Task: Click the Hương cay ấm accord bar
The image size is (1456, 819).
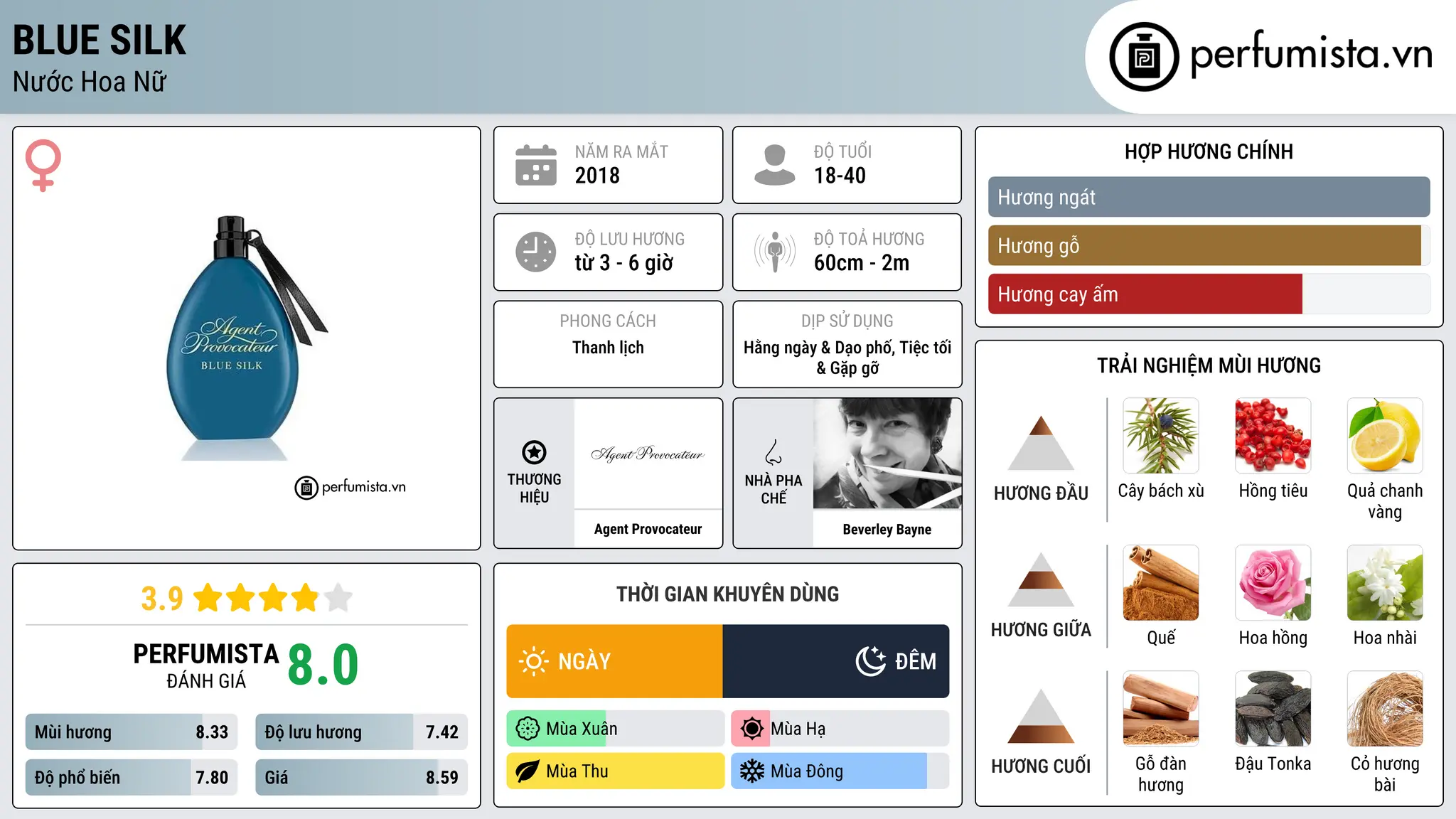Action: (x=1209, y=294)
